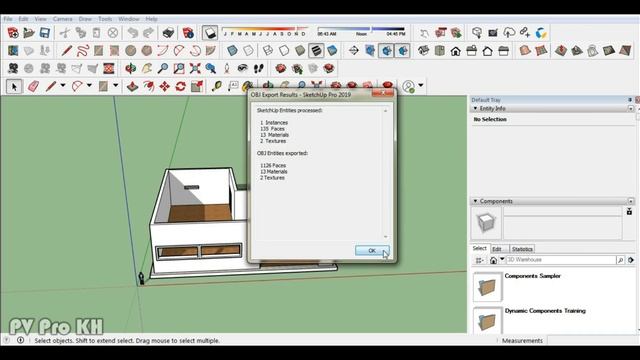Open the Components details flyout arrow

point(631,260)
